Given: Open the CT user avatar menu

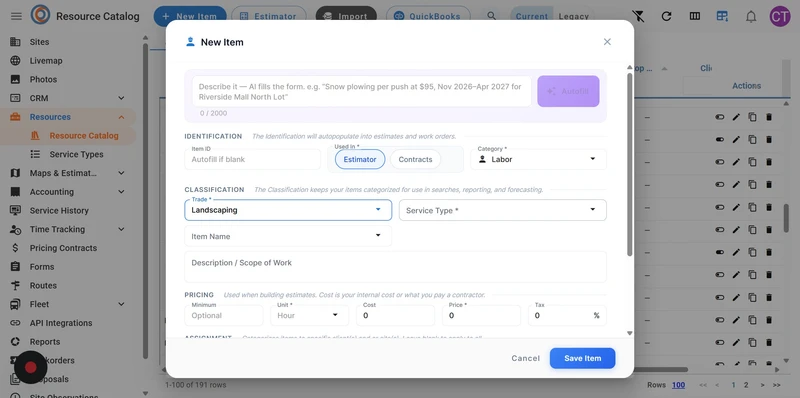Looking at the screenshot, I should click(x=780, y=16).
